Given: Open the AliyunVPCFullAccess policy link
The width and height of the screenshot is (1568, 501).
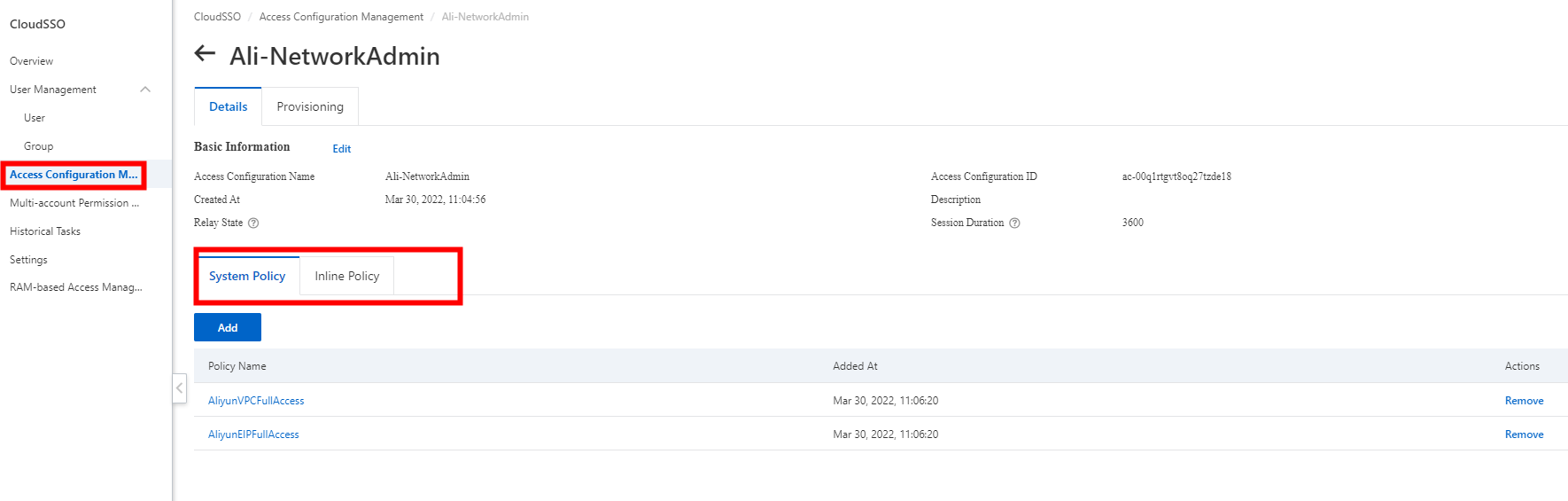Looking at the screenshot, I should 256,401.
